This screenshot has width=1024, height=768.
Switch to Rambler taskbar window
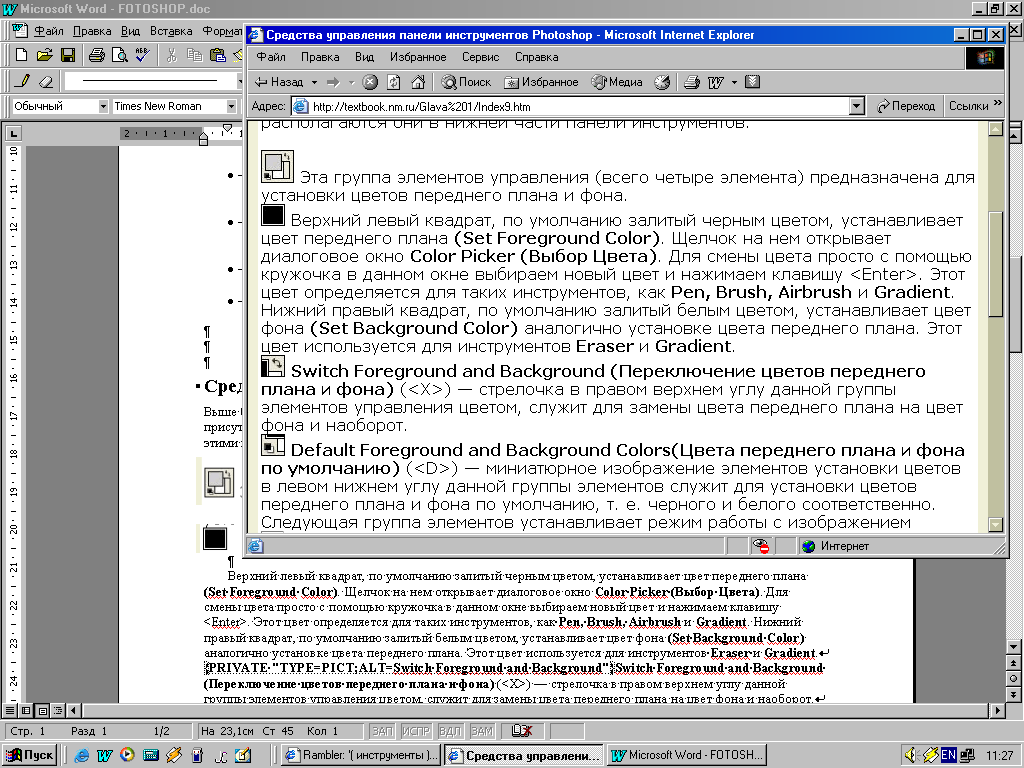361,755
